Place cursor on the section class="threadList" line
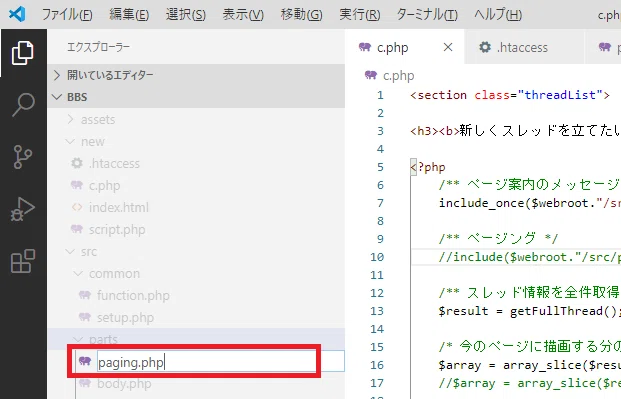Image resolution: width=621 pixels, height=399 pixels. coord(510,95)
